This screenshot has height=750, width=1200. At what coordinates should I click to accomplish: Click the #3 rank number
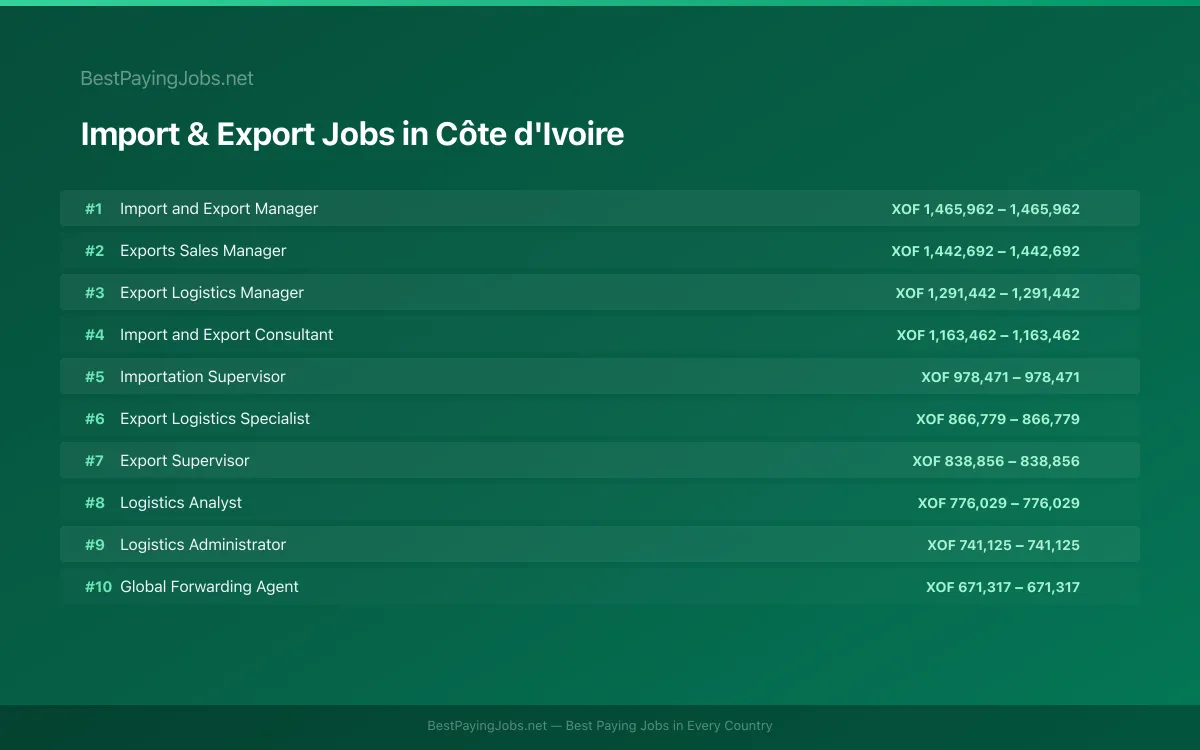click(x=94, y=293)
